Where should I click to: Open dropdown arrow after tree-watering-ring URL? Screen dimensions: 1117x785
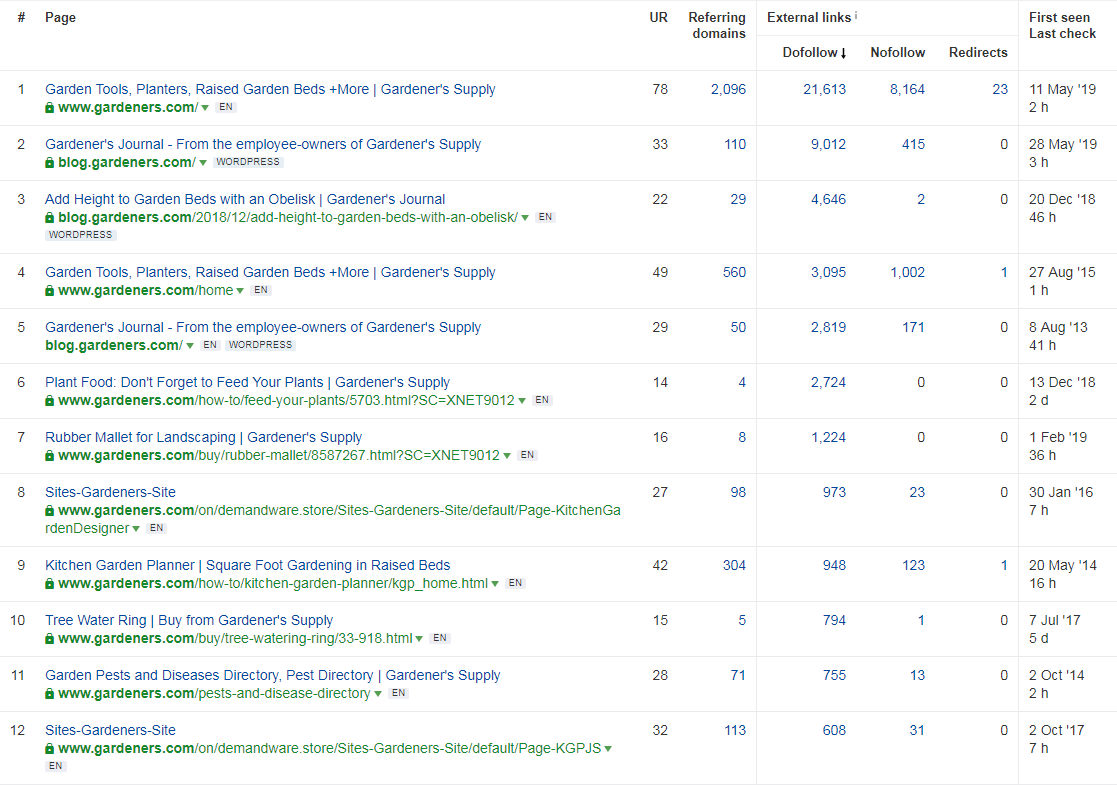419,639
